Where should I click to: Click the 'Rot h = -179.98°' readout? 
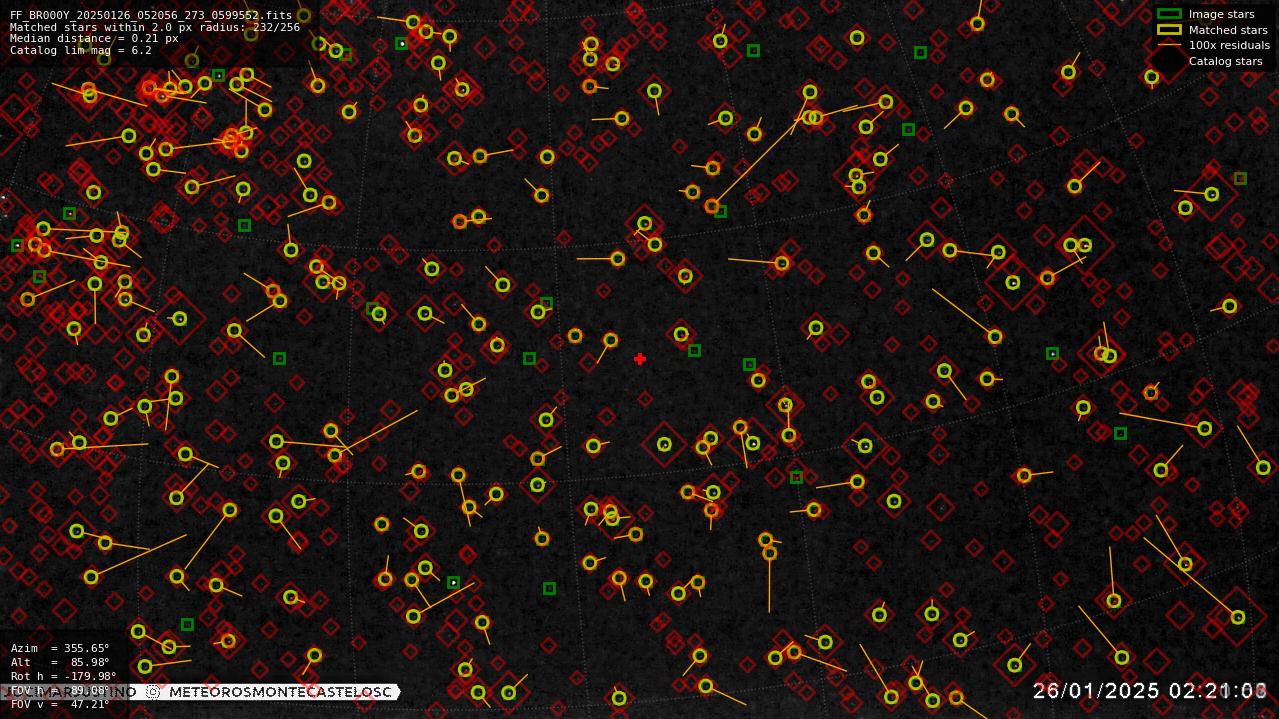pos(64,676)
